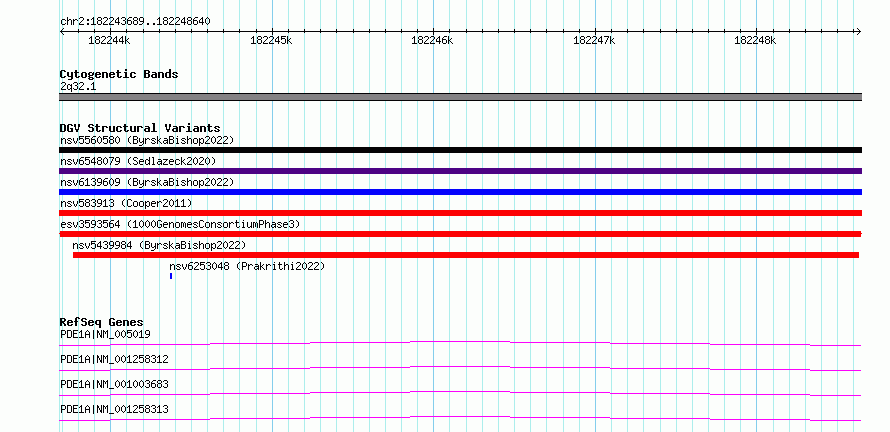Click the chr2:182243689..182248640 coordinate label
The height and width of the screenshot is (432, 890).
[x=135, y=21]
